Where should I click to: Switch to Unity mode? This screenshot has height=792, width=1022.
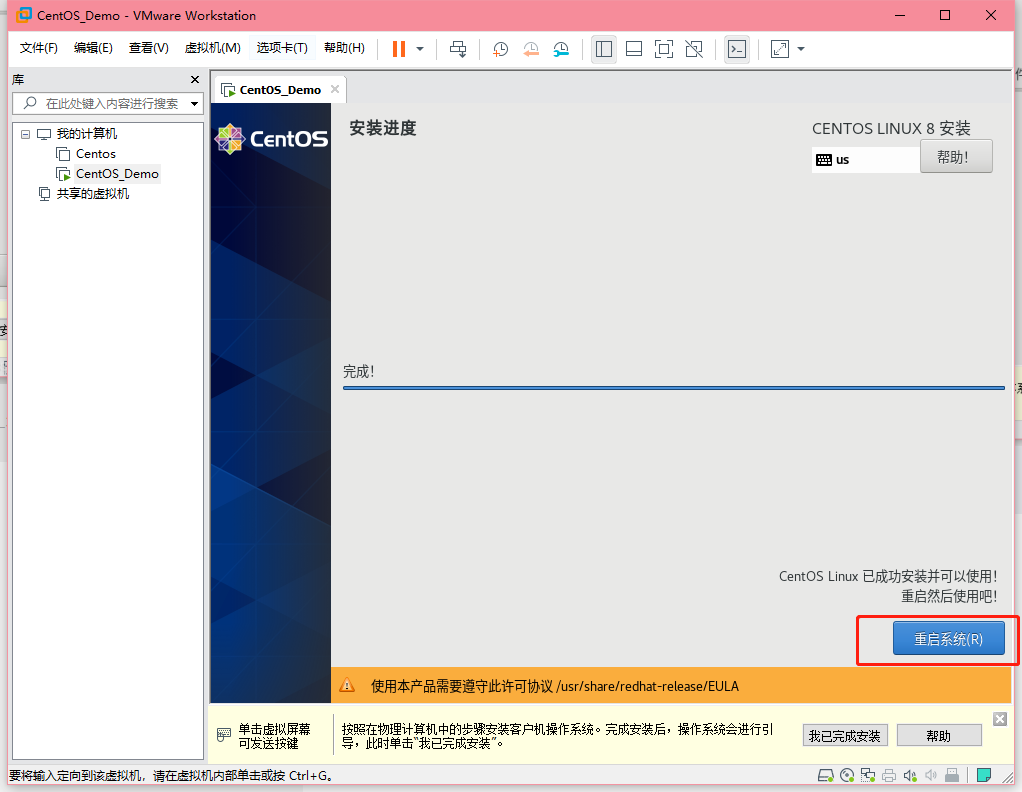pos(694,49)
